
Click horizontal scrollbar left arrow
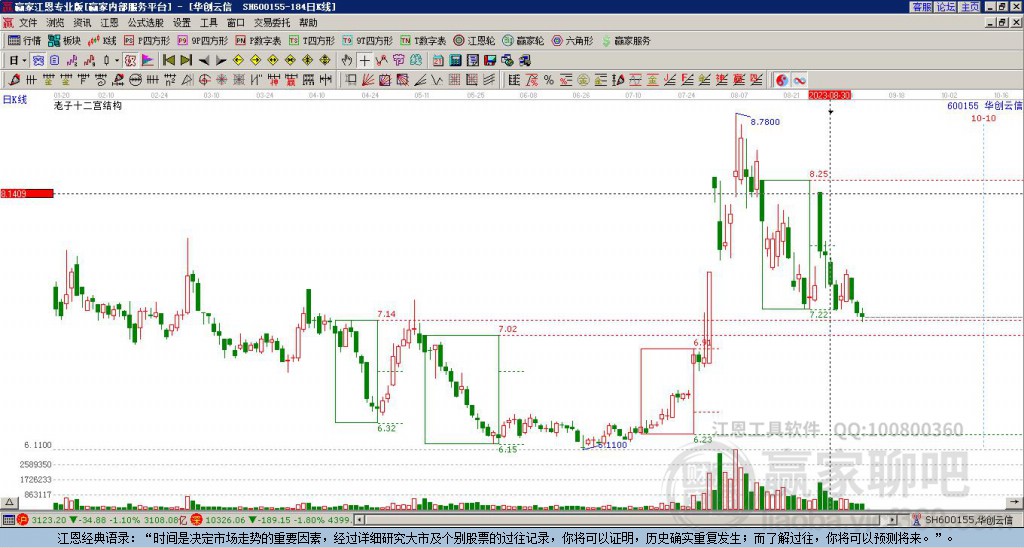(359, 520)
